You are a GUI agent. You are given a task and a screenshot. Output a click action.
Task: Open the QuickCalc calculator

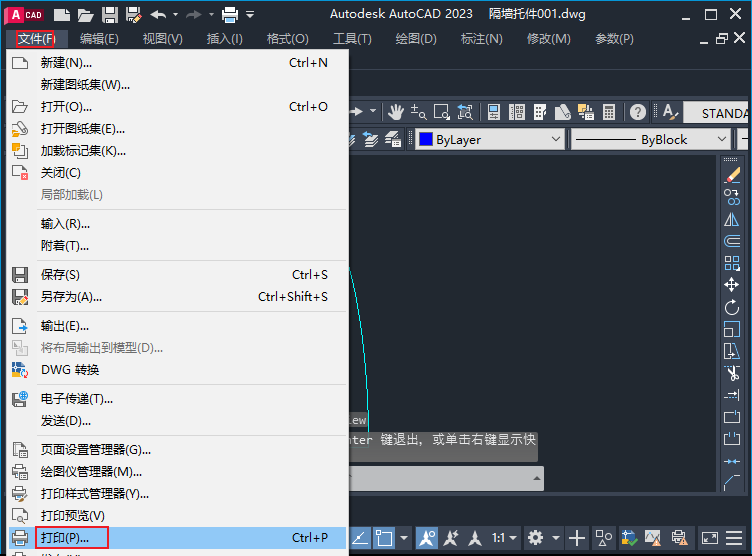pyautogui.click(x=609, y=112)
